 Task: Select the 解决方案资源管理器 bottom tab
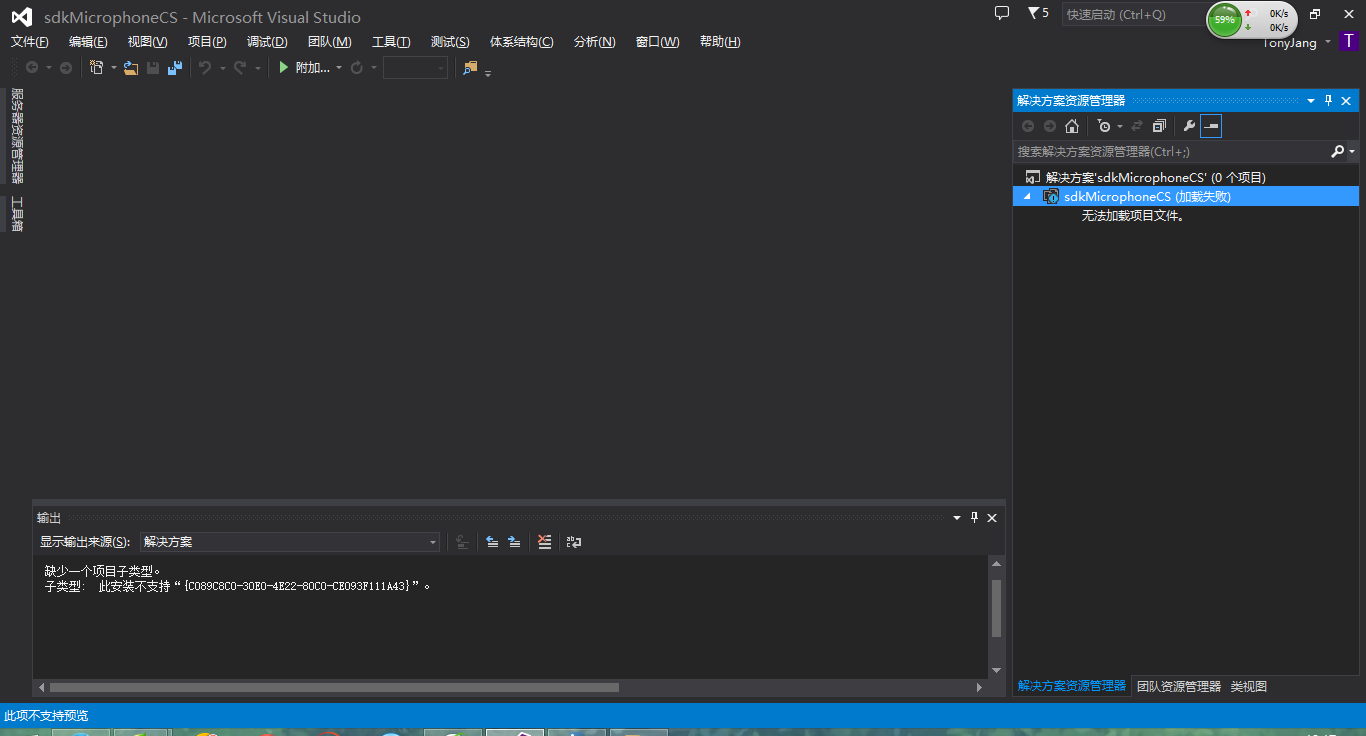(x=1072, y=687)
